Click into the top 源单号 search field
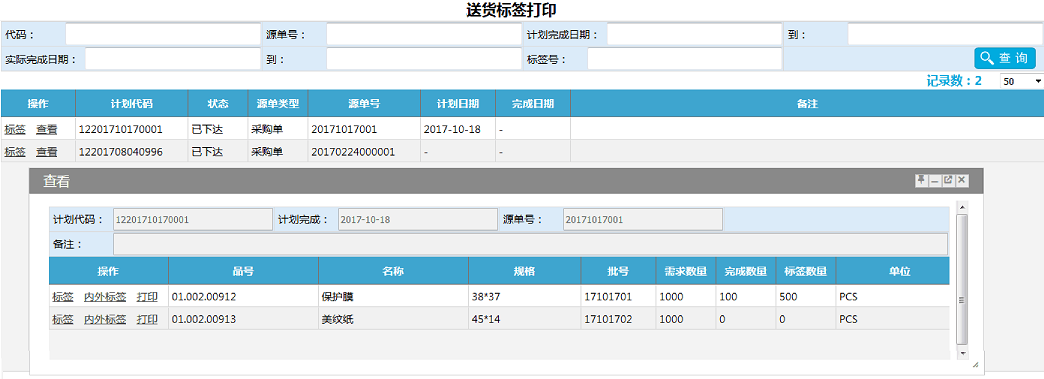 pos(423,35)
